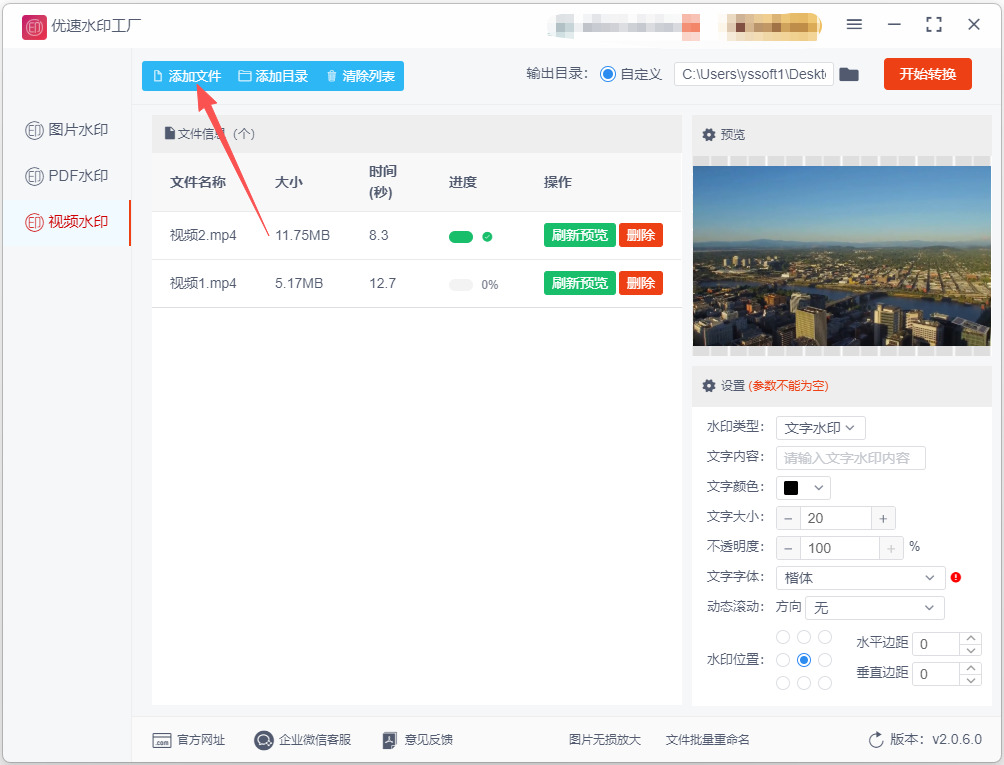Click minus to decrease 不透明度

[788, 549]
